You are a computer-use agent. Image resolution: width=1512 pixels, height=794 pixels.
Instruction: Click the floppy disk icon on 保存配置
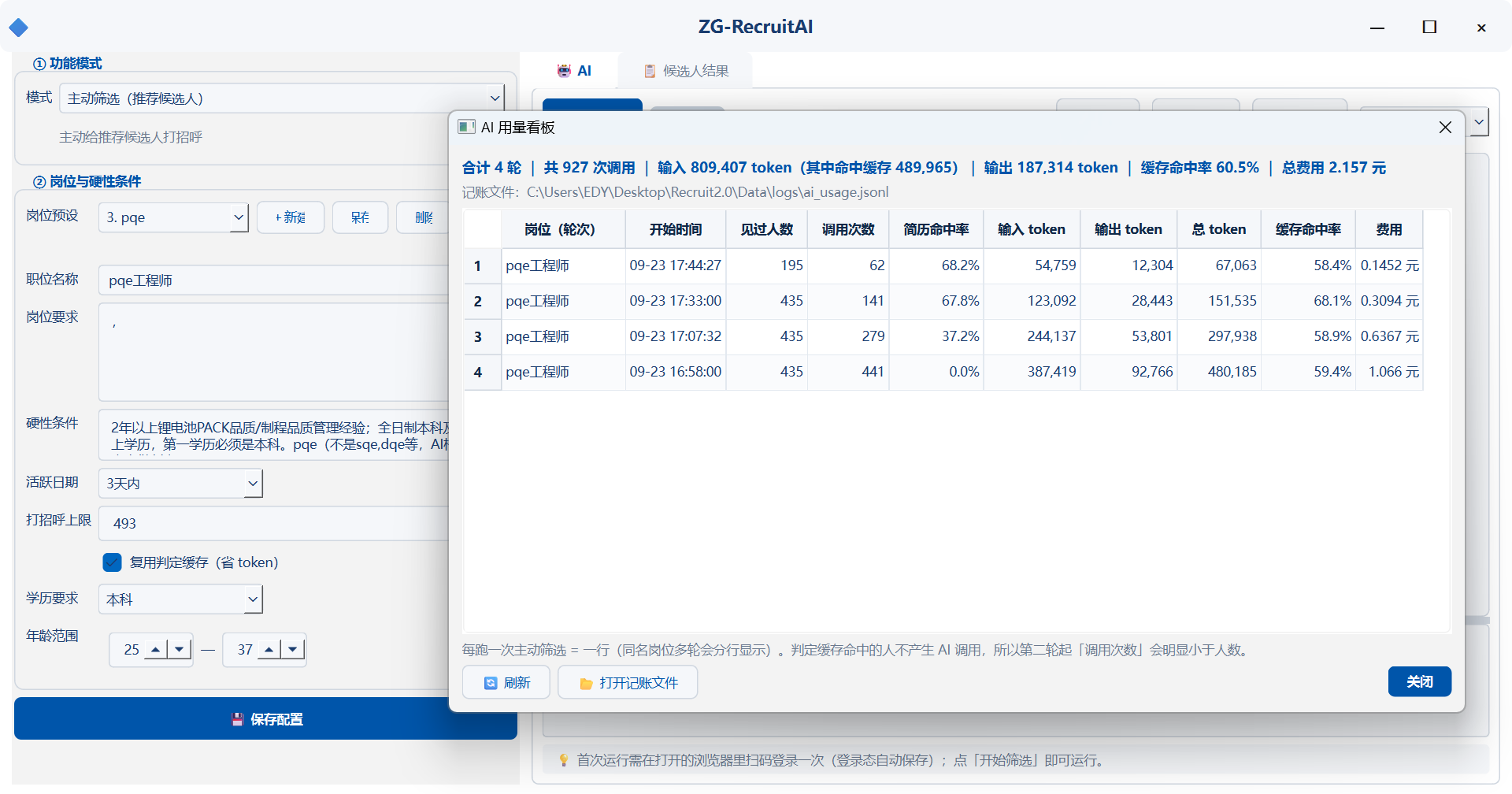click(x=237, y=719)
